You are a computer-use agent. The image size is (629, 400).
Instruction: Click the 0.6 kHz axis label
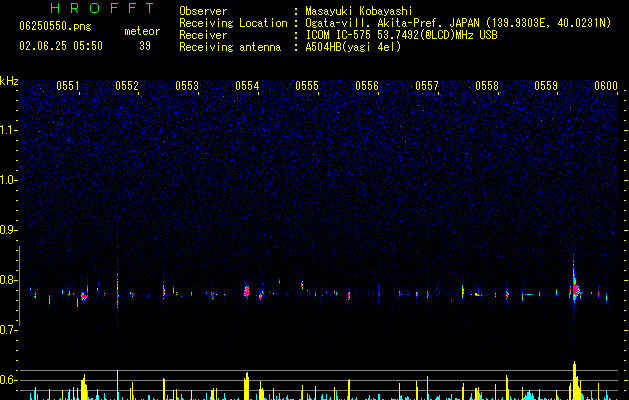click(9, 380)
